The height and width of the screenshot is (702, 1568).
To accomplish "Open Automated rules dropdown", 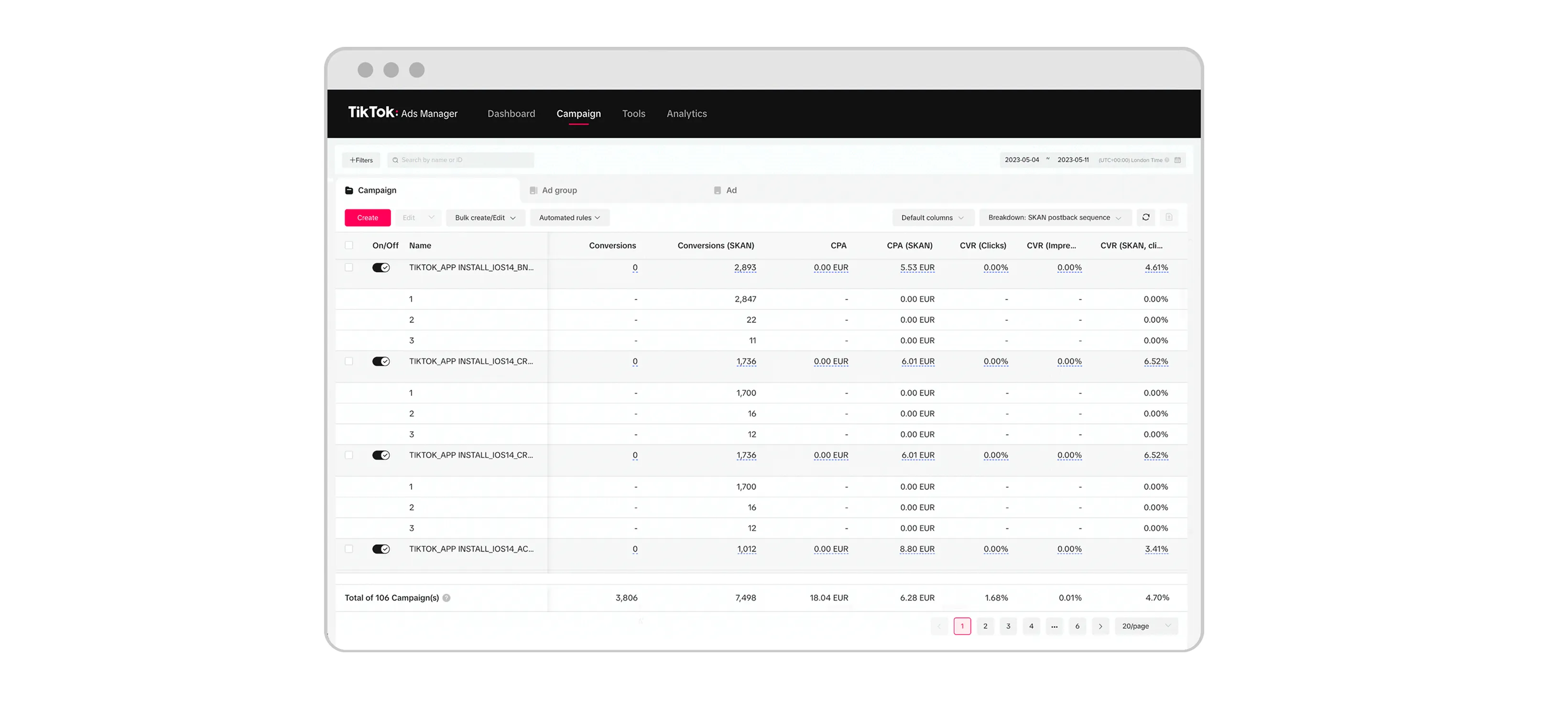I will 570,218.
